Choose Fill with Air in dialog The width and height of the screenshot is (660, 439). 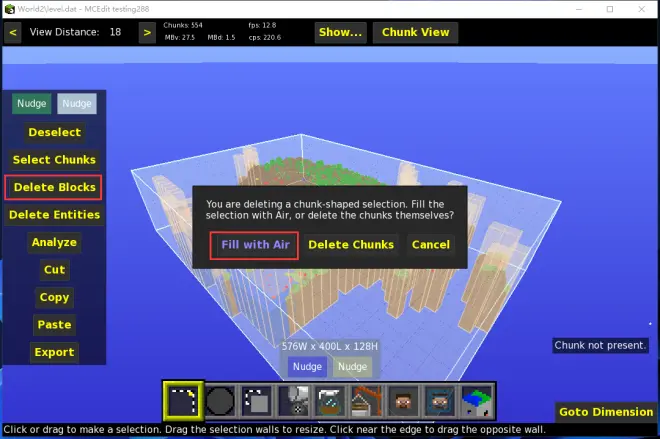[255, 245]
